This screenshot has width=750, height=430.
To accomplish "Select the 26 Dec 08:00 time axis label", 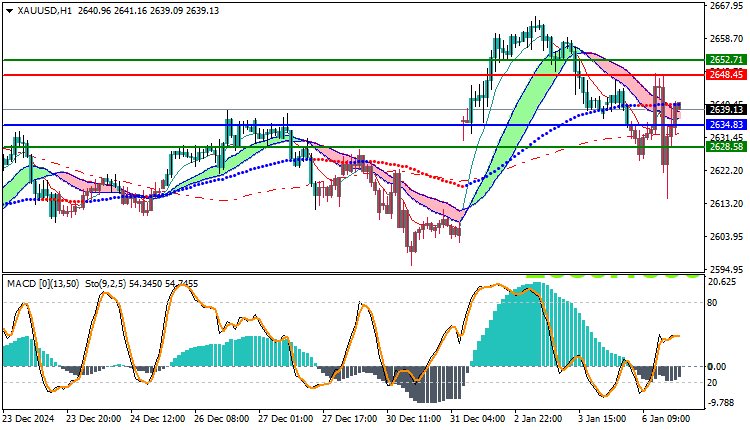I will tap(221, 419).
